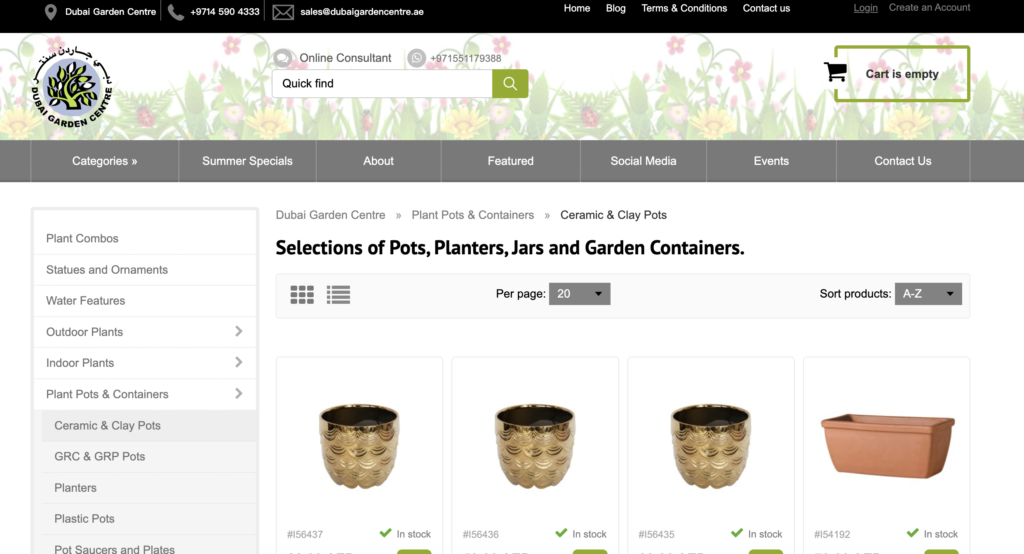Open the terracotta planter product thumbnail

point(888,446)
